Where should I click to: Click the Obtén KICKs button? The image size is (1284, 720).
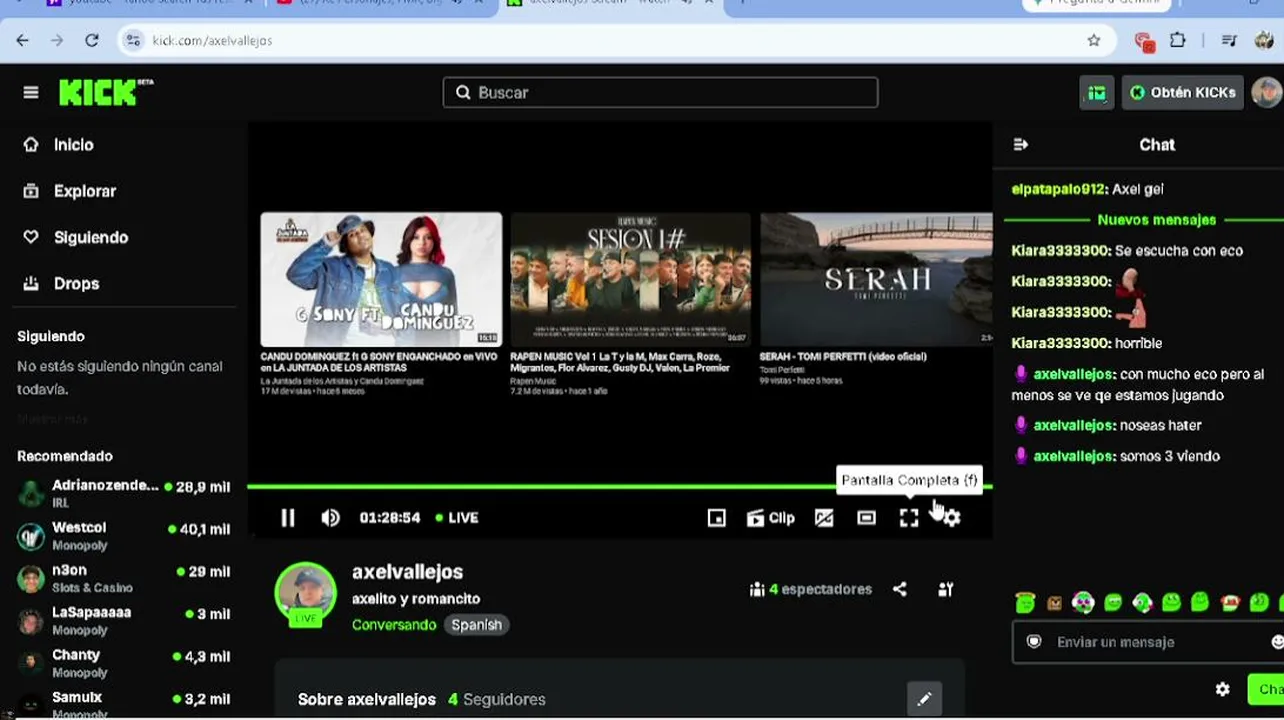point(1183,92)
